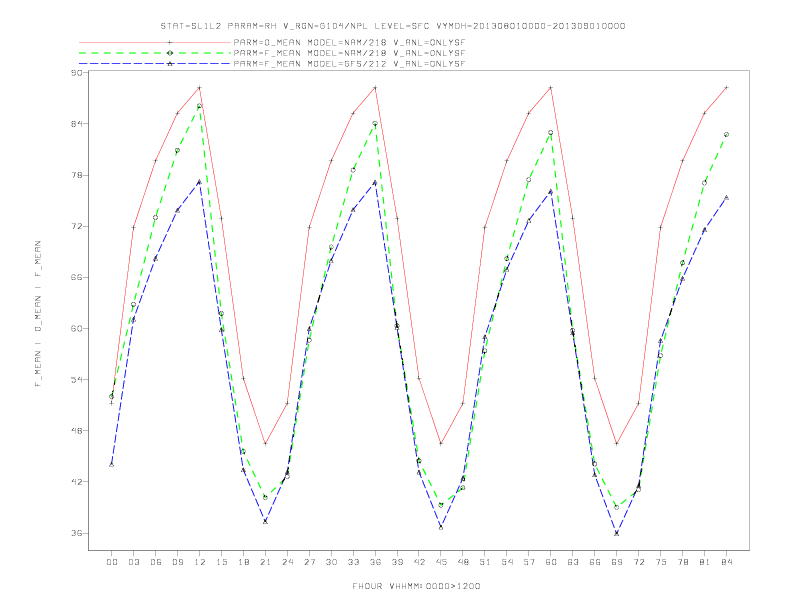Click the chart title starting with STAT=SL1L2
This screenshot has width=792, height=612.
tap(392, 26)
